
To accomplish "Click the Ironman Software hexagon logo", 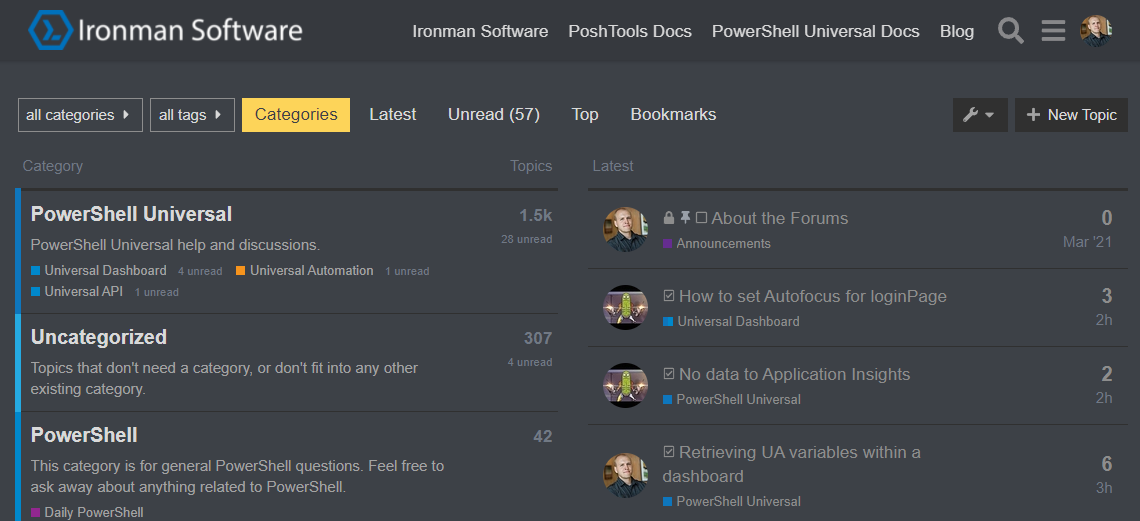I will [51, 31].
